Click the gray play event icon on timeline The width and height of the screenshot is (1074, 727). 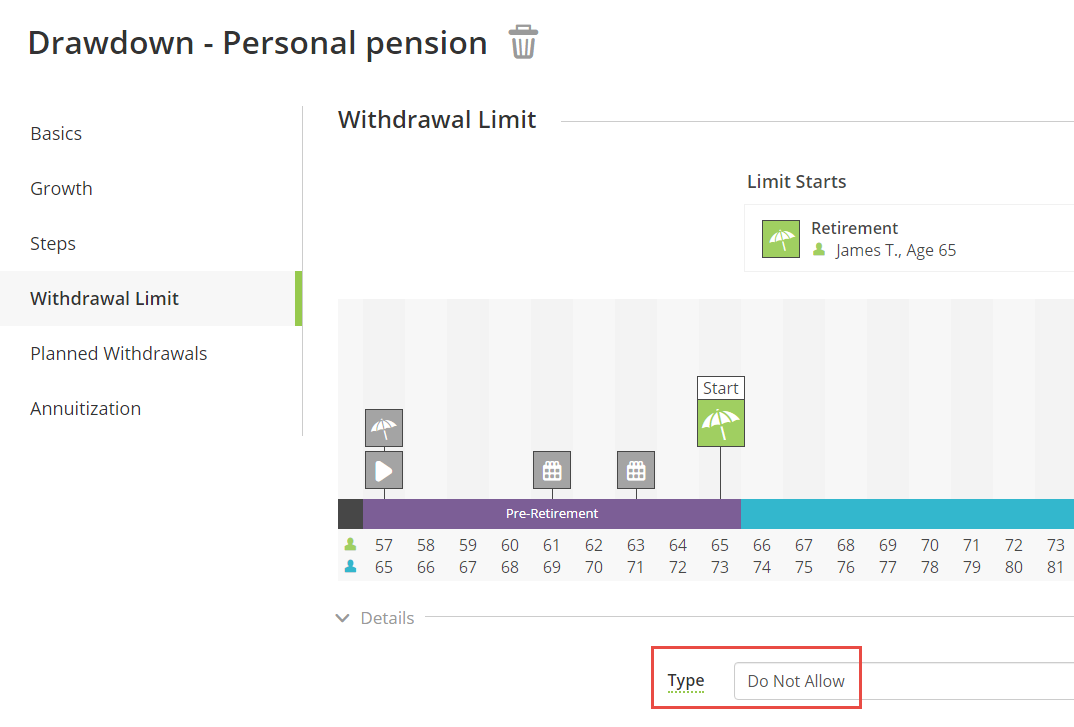click(384, 470)
